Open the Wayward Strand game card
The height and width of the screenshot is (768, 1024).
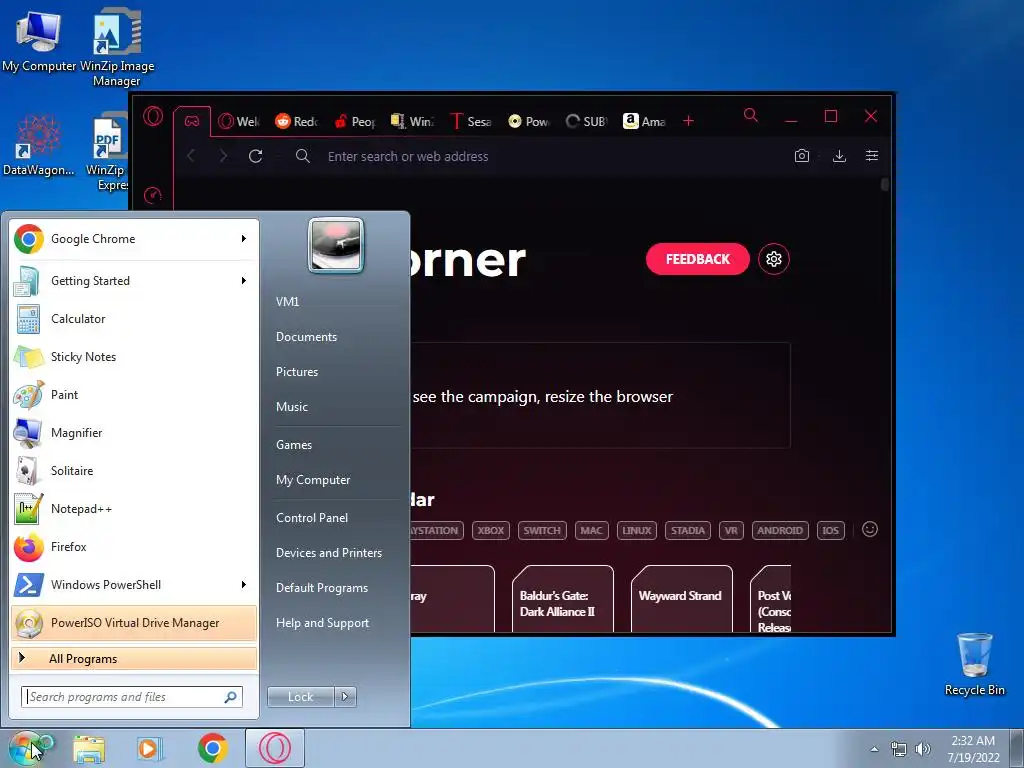(x=682, y=599)
